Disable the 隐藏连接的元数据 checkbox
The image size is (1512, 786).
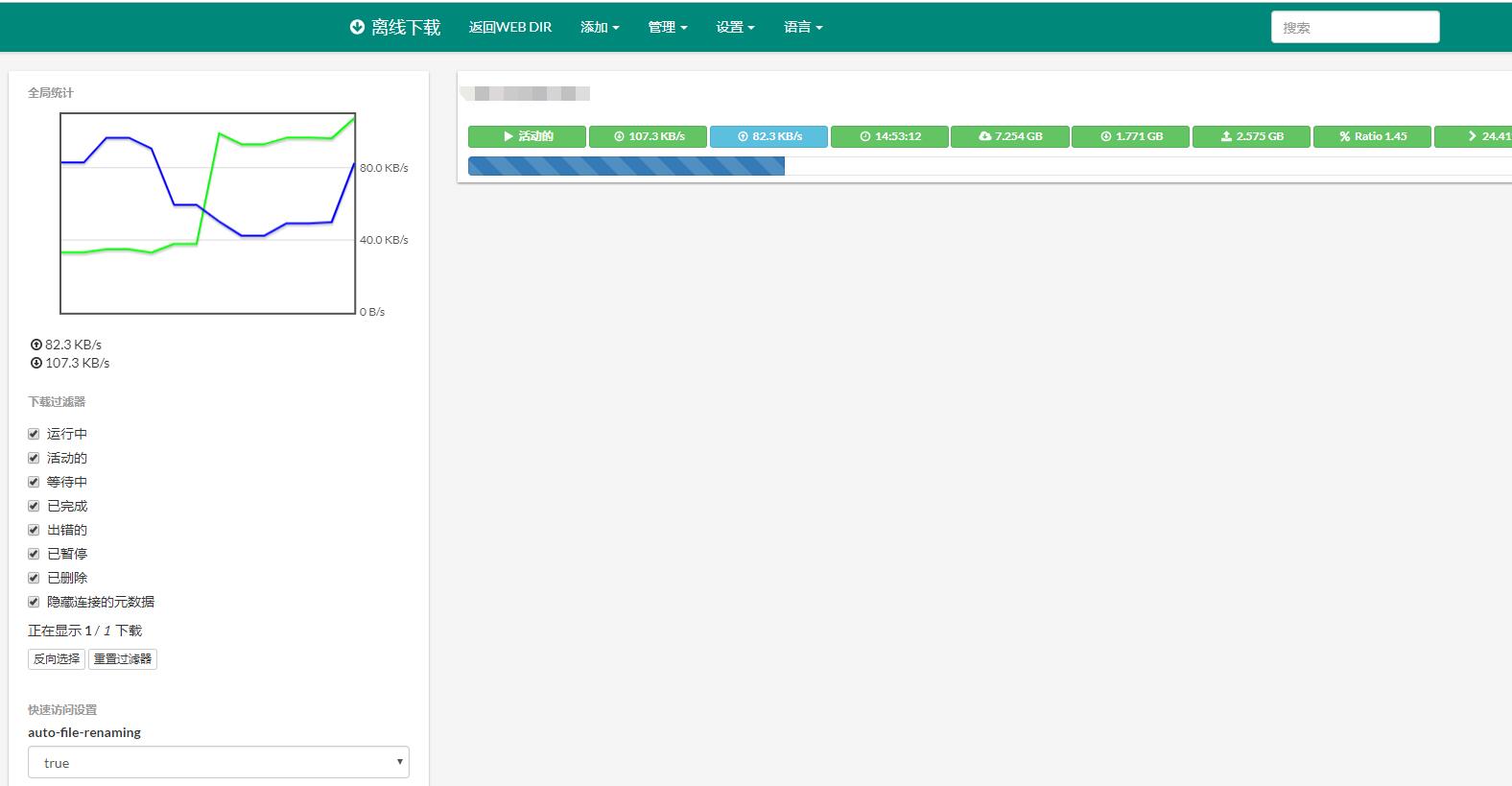34,602
